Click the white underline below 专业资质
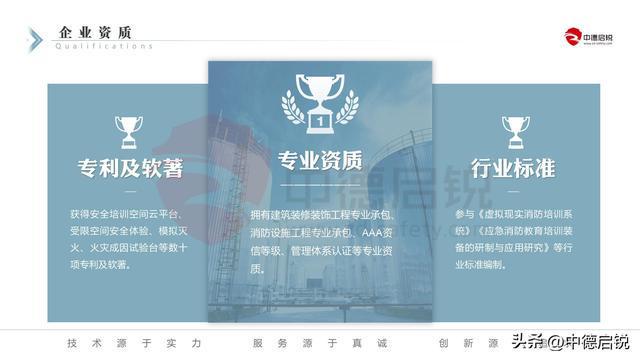 320,185
